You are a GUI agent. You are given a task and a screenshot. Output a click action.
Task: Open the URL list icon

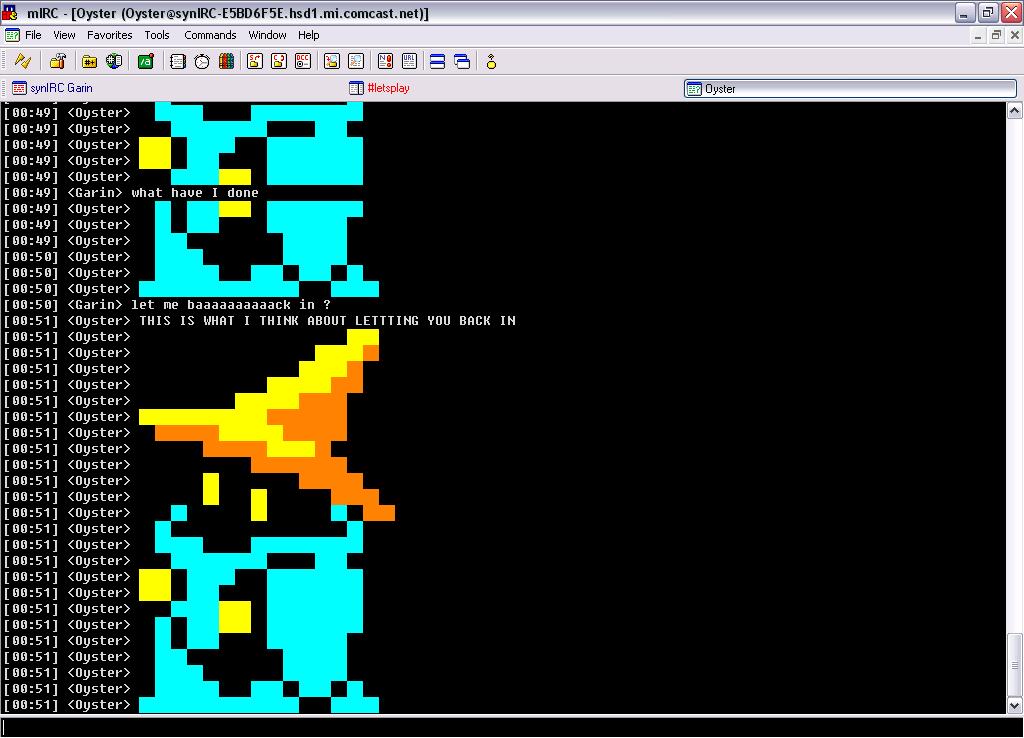tap(409, 61)
